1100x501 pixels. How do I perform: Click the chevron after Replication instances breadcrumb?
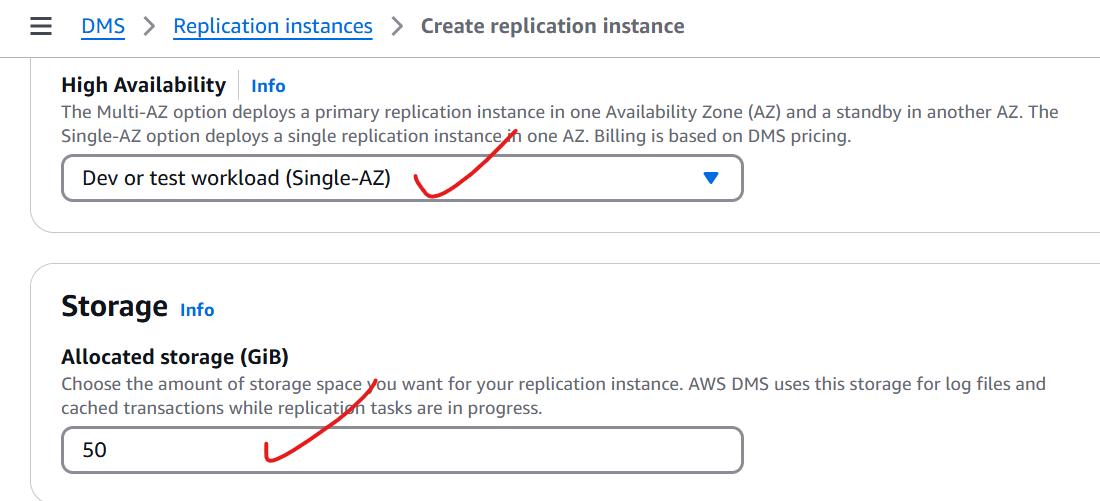(397, 27)
